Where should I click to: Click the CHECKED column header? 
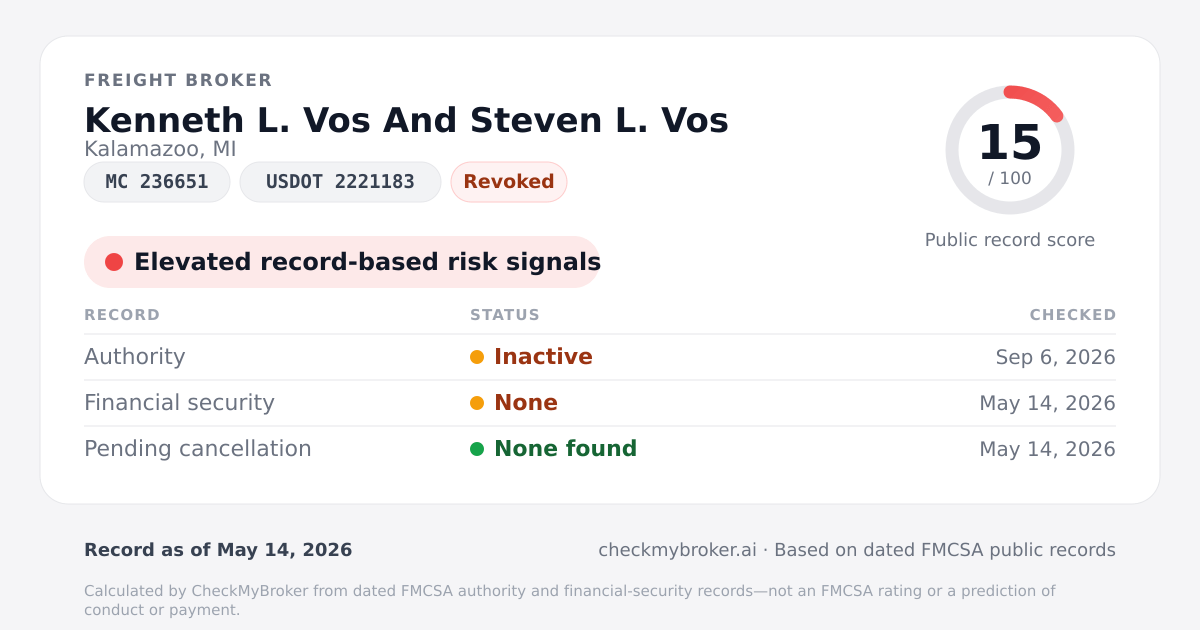tap(1073, 315)
